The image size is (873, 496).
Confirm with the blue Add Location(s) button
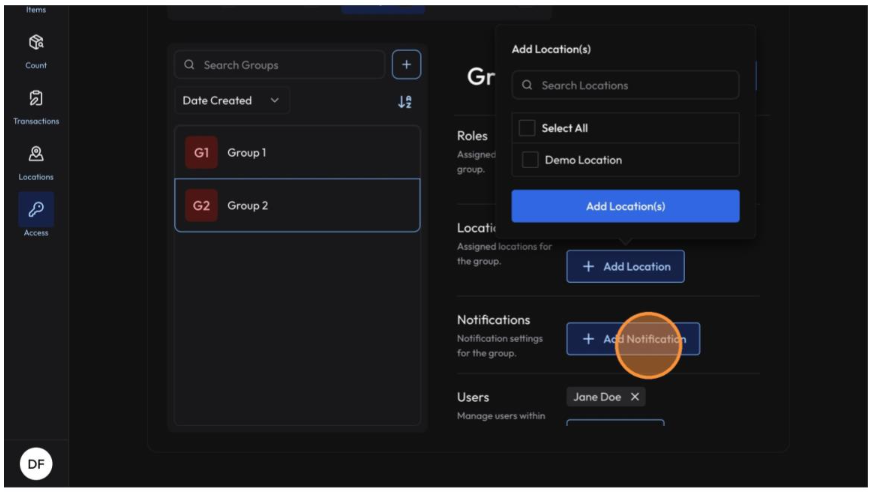pos(625,206)
